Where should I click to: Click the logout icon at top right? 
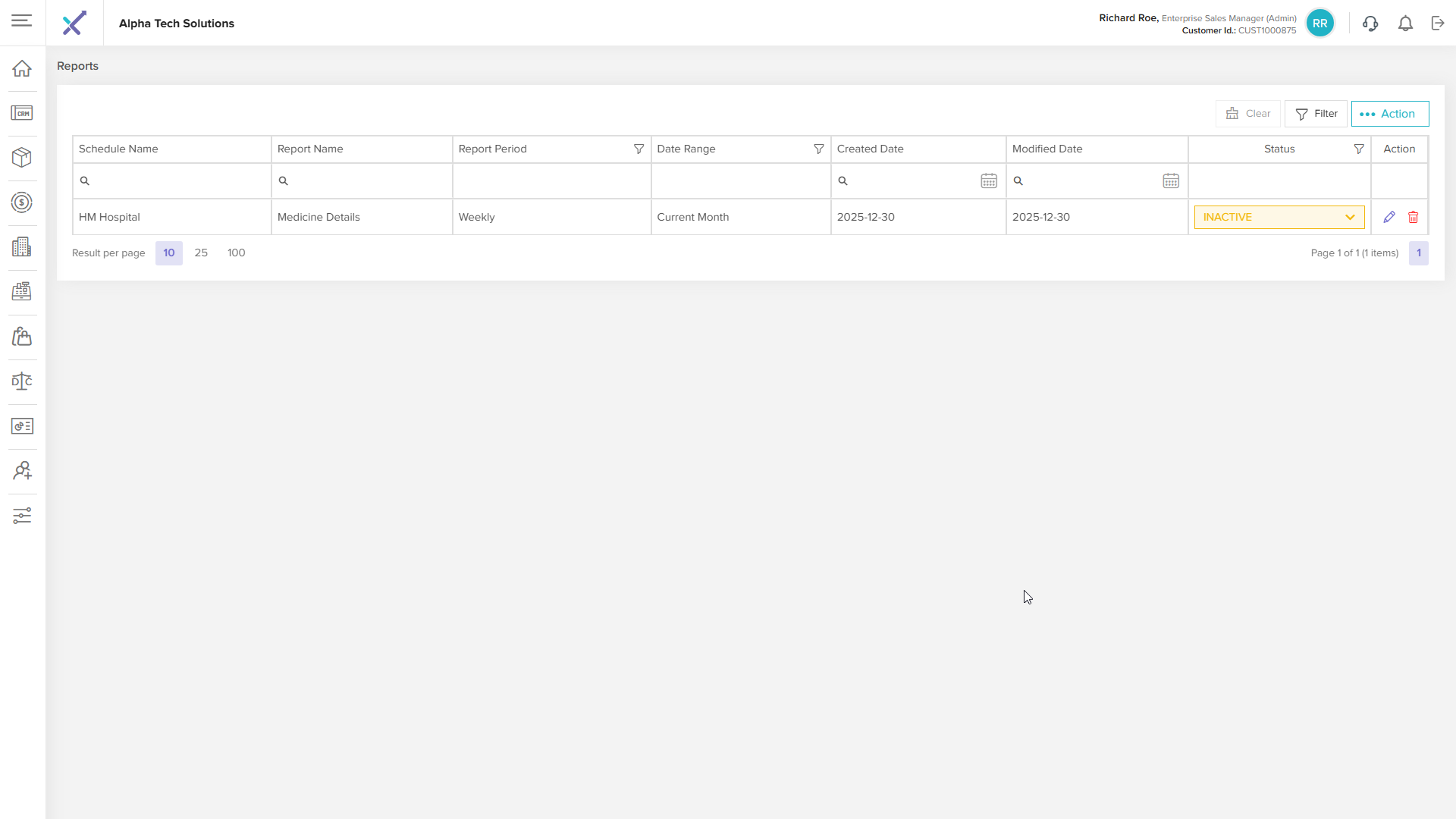(x=1438, y=24)
